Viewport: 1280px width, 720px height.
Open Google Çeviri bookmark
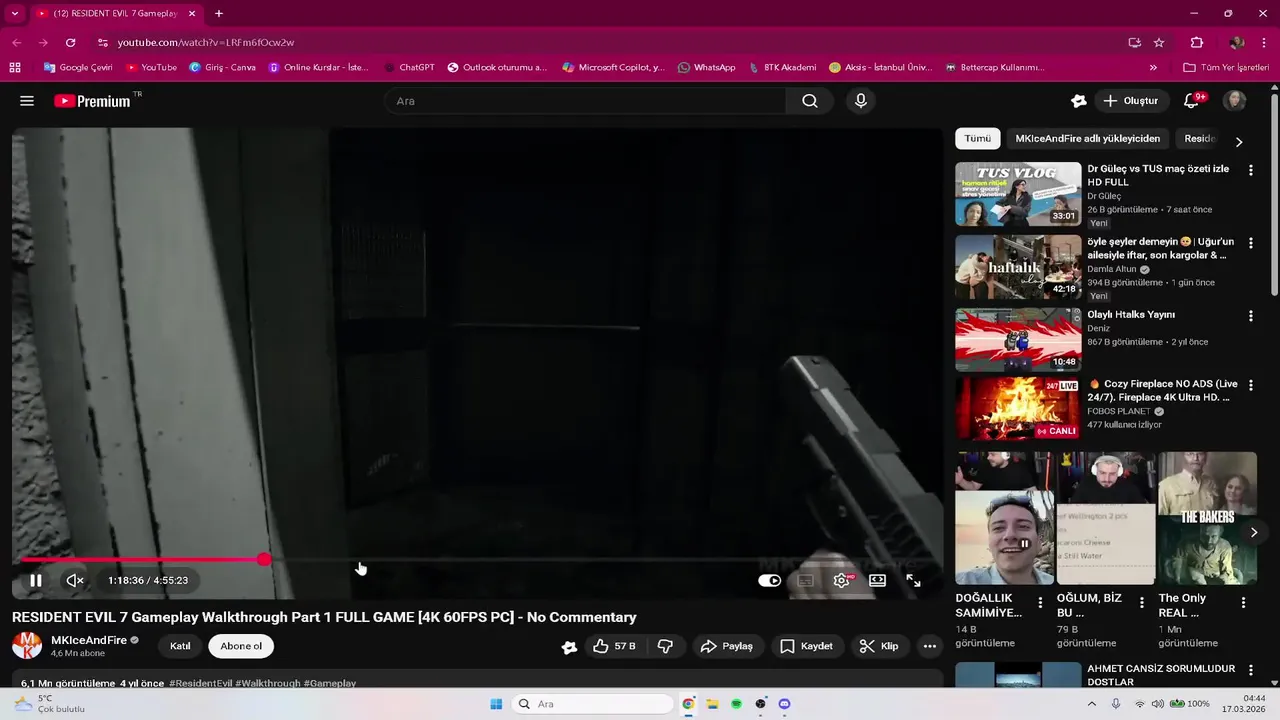pyautogui.click(x=78, y=68)
